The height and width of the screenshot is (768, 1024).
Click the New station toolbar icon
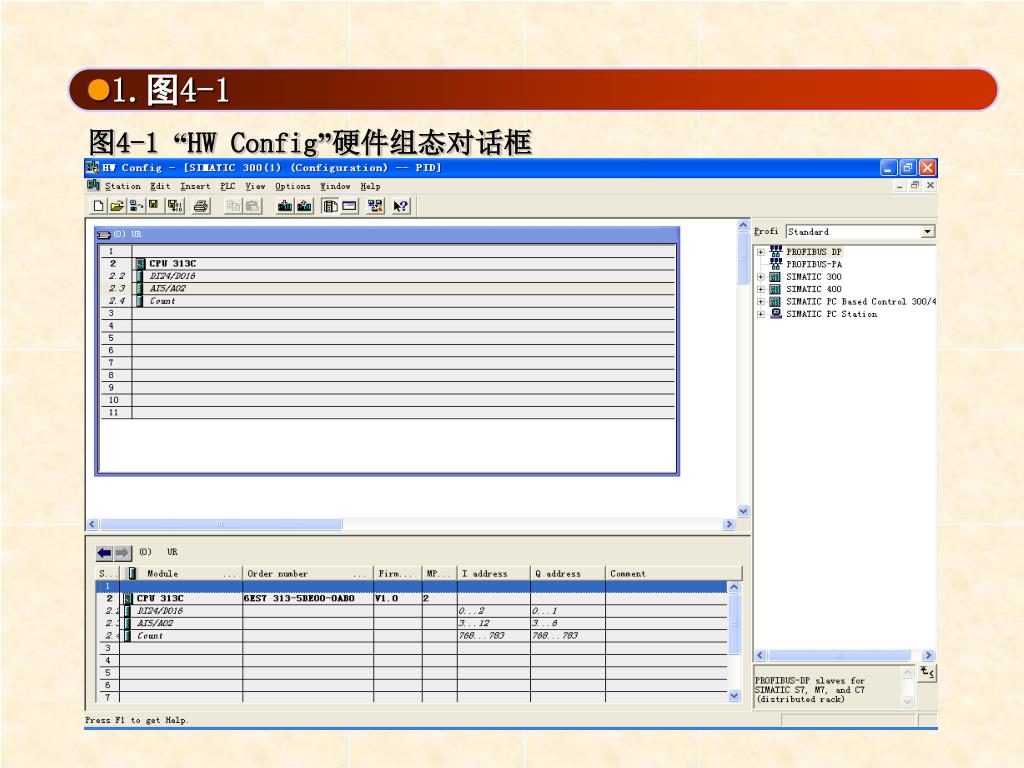coord(98,206)
